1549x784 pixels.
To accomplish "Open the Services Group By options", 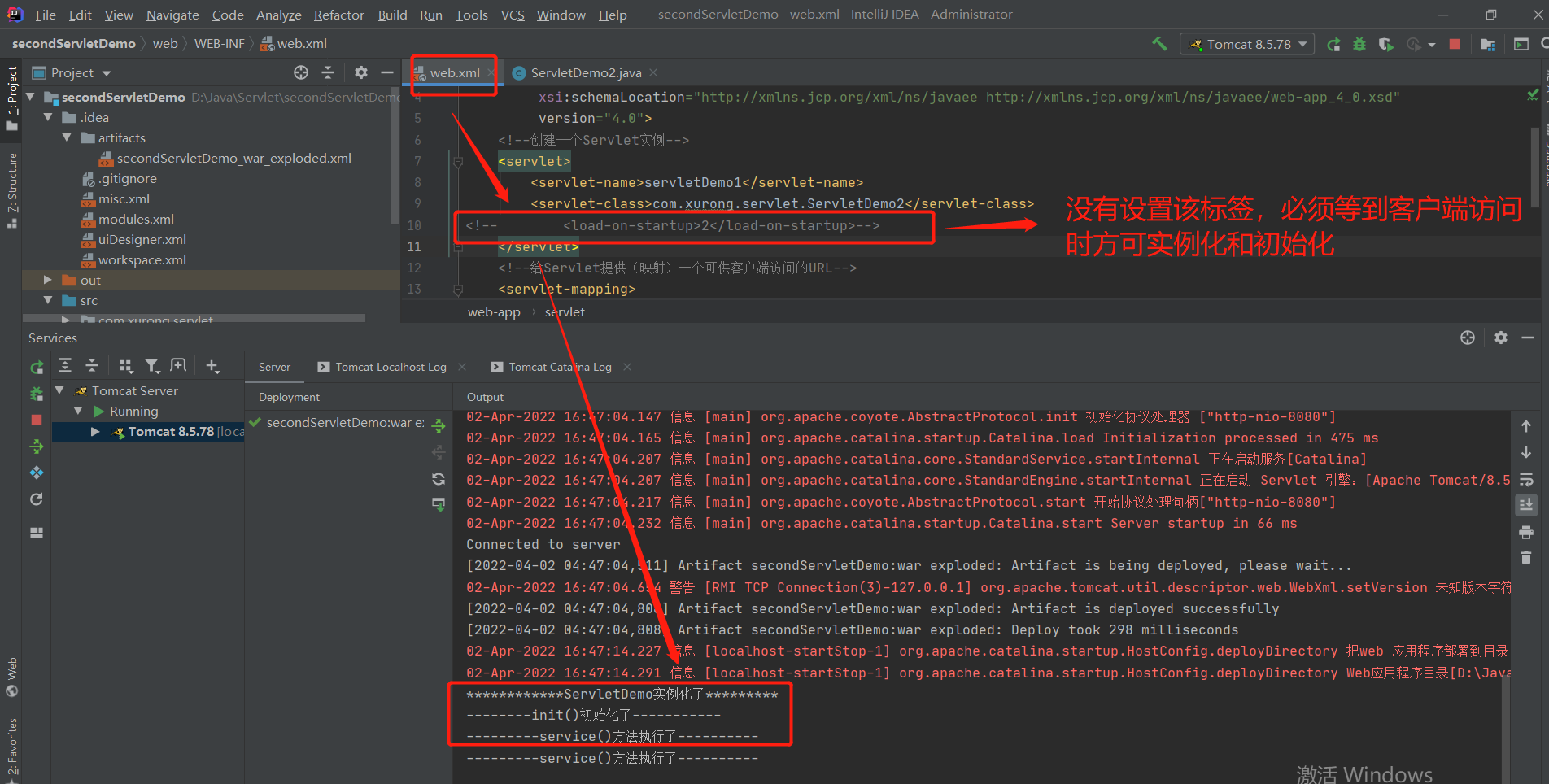I will click(x=126, y=366).
